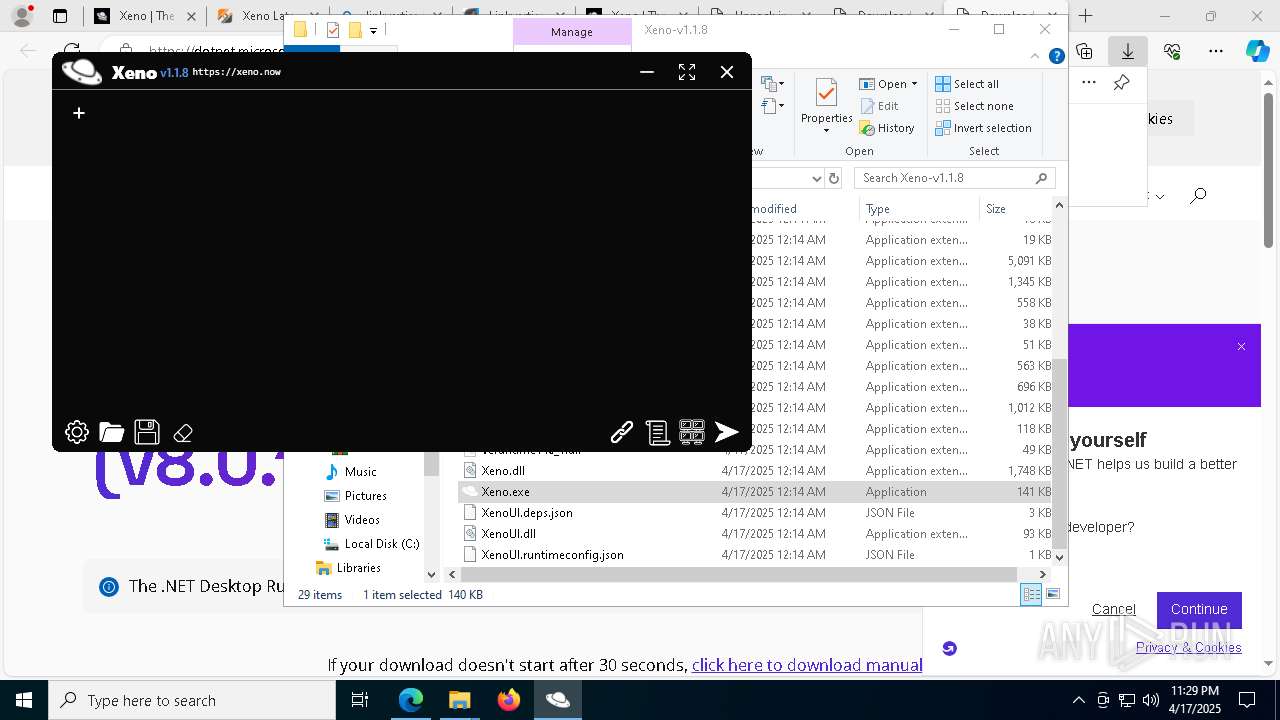The height and width of the screenshot is (720, 1280).
Task: Open the Windows Start menu
Action: 23,700
